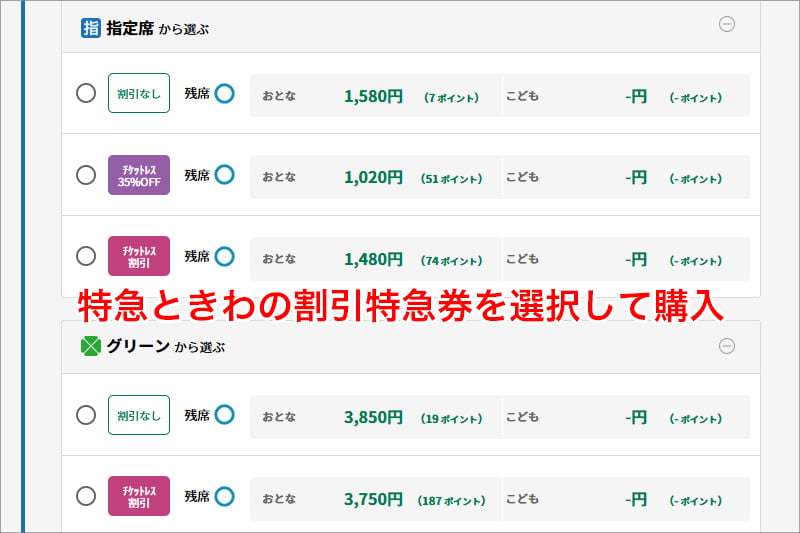The image size is (800, 533).
Task: Click the (74ポイント) text
Action: coord(452,261)
